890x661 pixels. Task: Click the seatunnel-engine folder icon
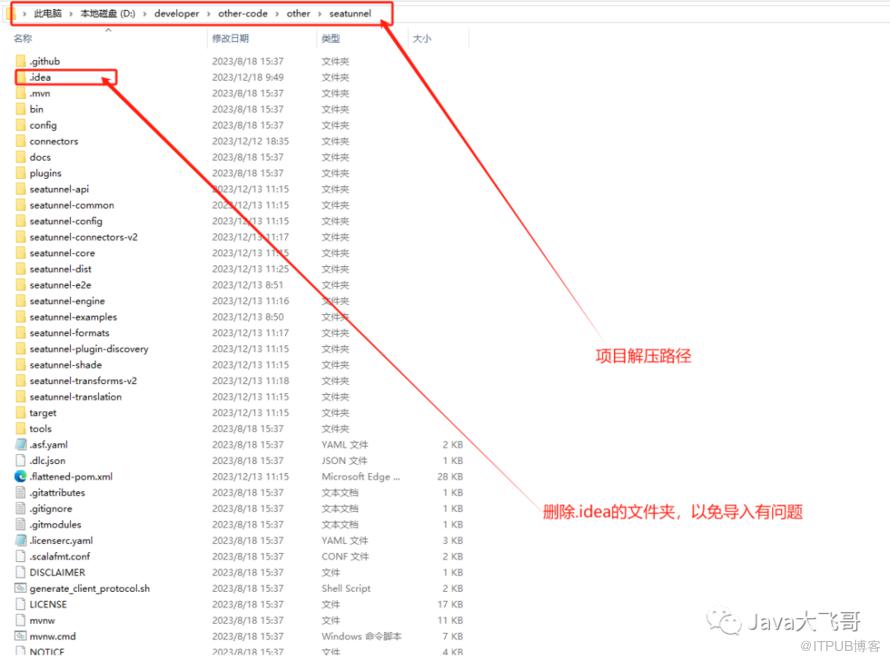coord(21,301)
